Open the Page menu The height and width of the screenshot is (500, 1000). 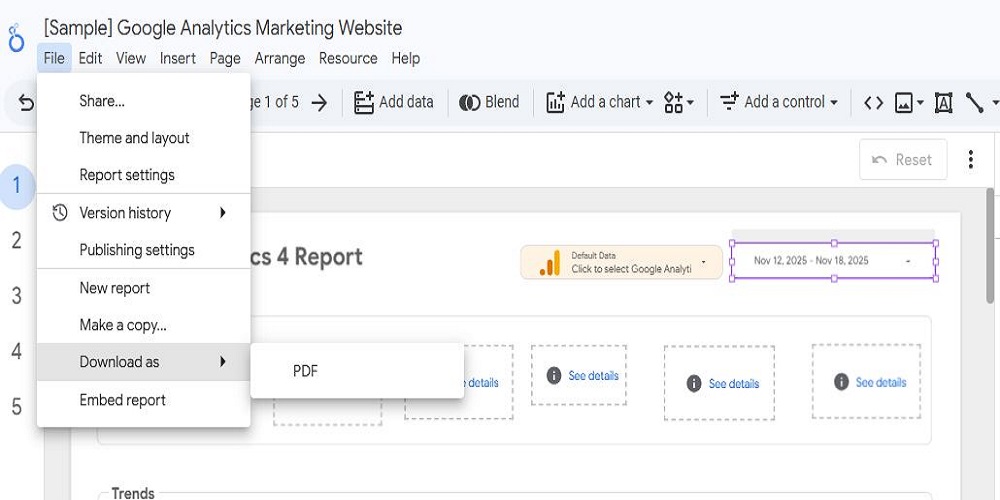[x=225, y=58]
